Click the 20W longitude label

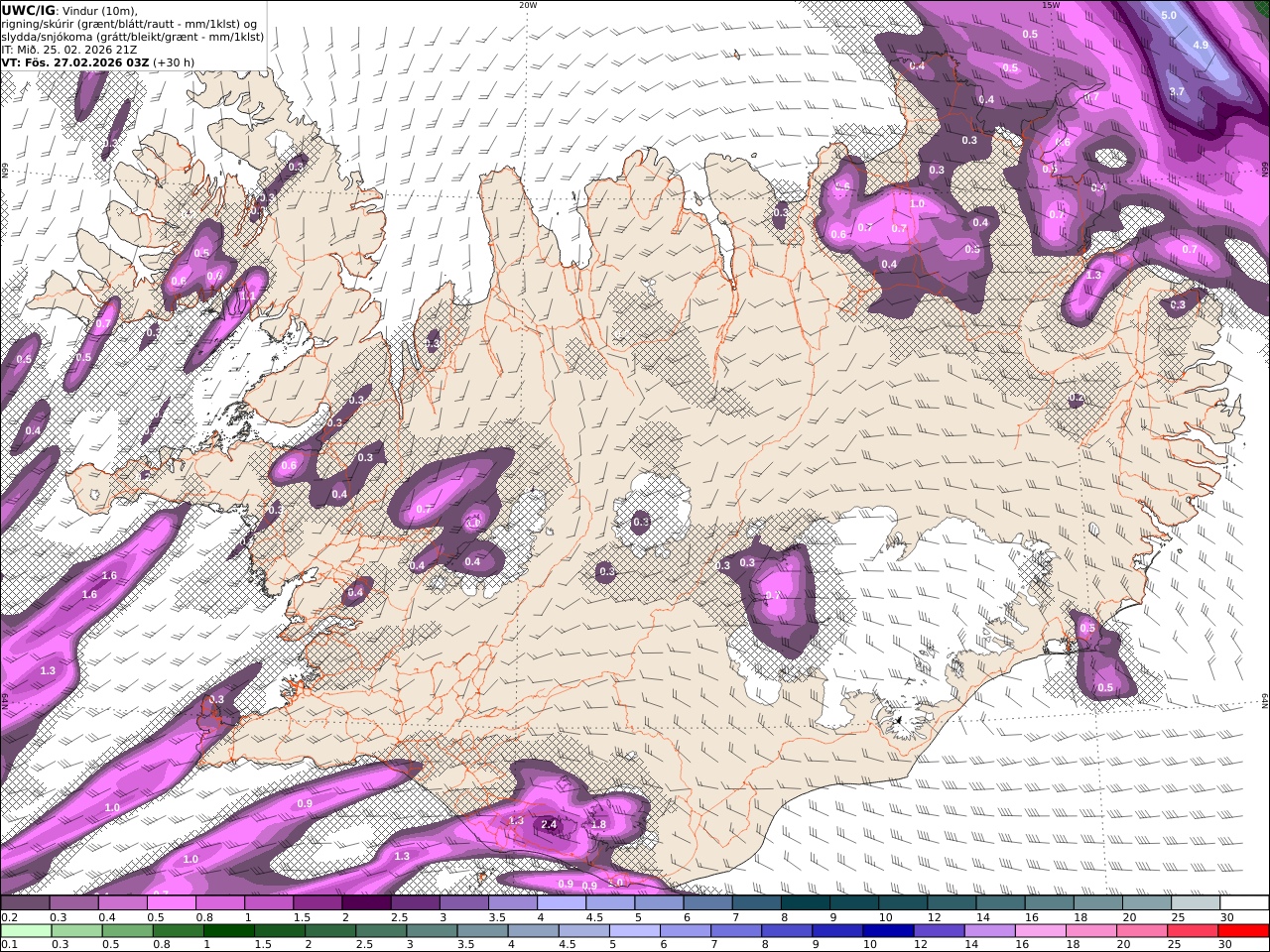(x=528, y=5)
